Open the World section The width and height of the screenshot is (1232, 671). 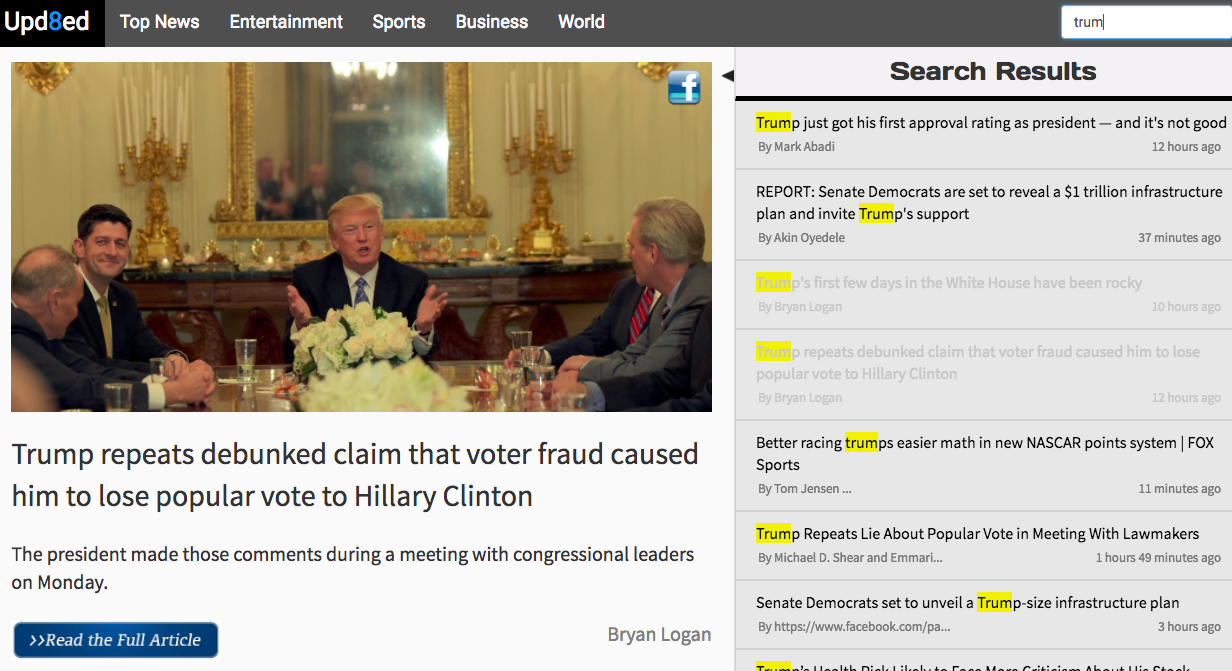tap(581, 22)
